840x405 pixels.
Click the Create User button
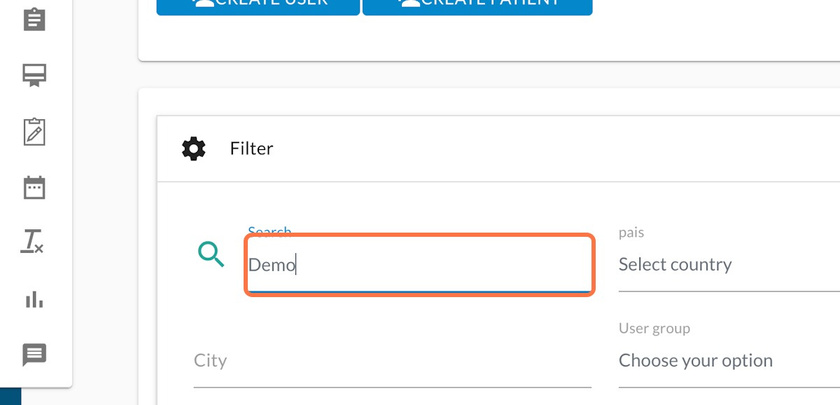258,5
